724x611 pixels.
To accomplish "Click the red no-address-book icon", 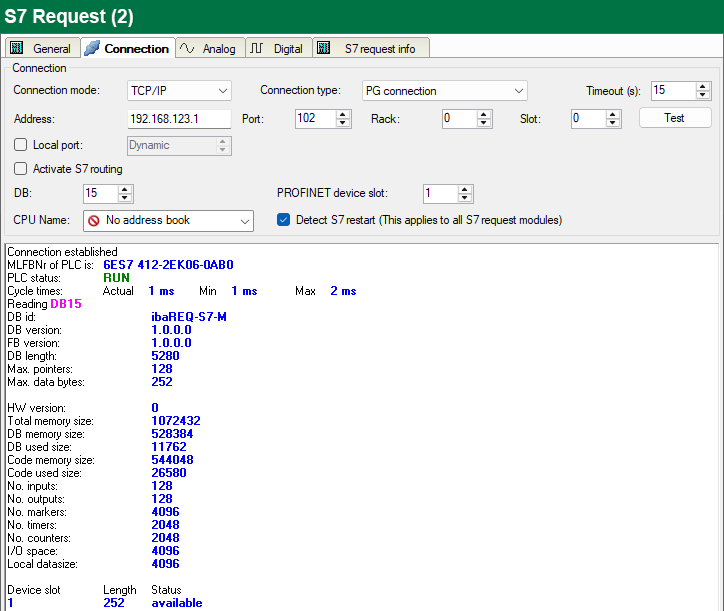I will 93,220.
